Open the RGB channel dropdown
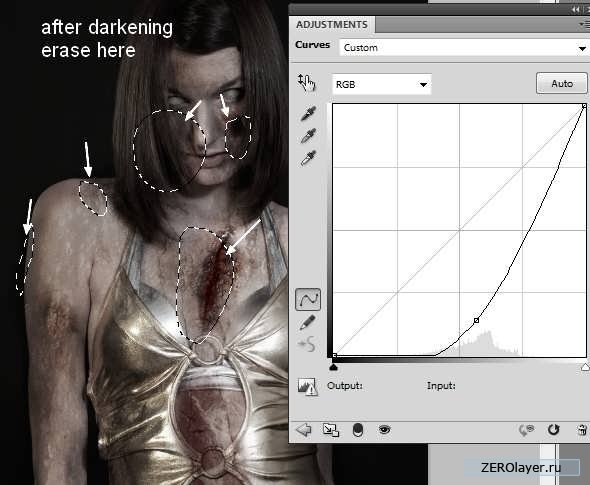This screenshot has width=590, height=485. [382, 84]
